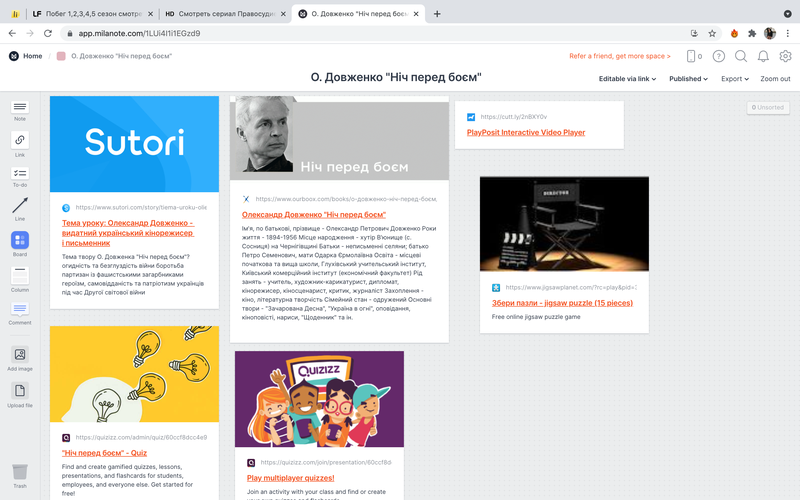
Task: Open the notifications bell icon
Action: pyautogui.click(x=763, y=56)
